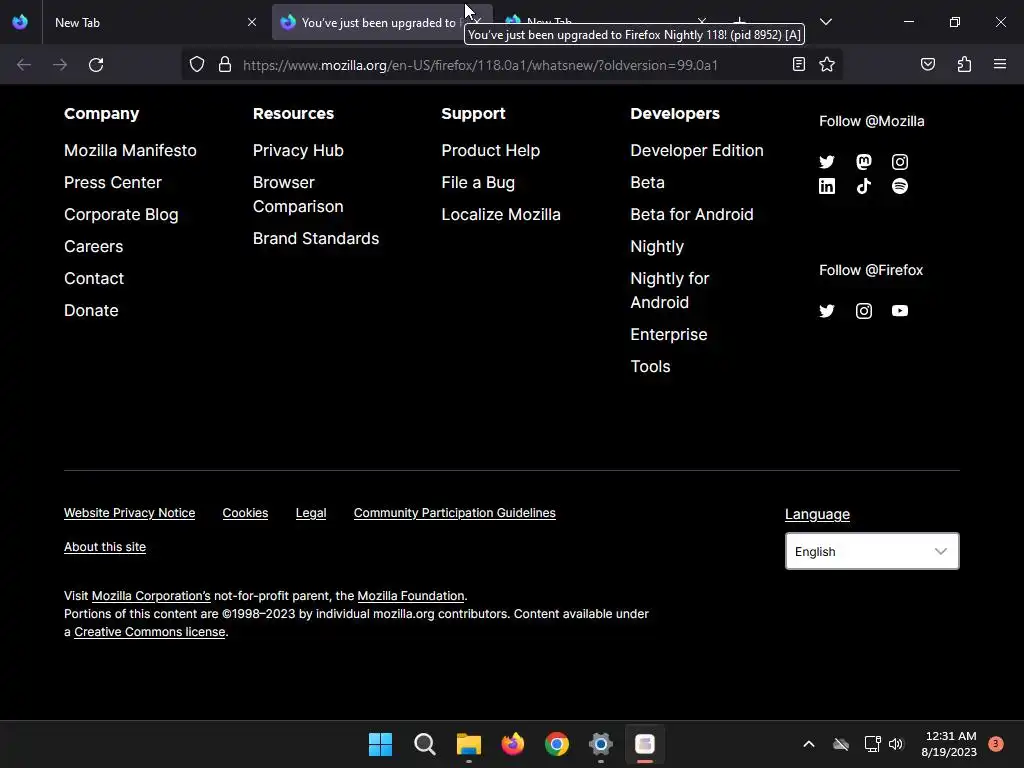Reload the current page
The height and width of the screenshot is (768, 1024).
96,65
